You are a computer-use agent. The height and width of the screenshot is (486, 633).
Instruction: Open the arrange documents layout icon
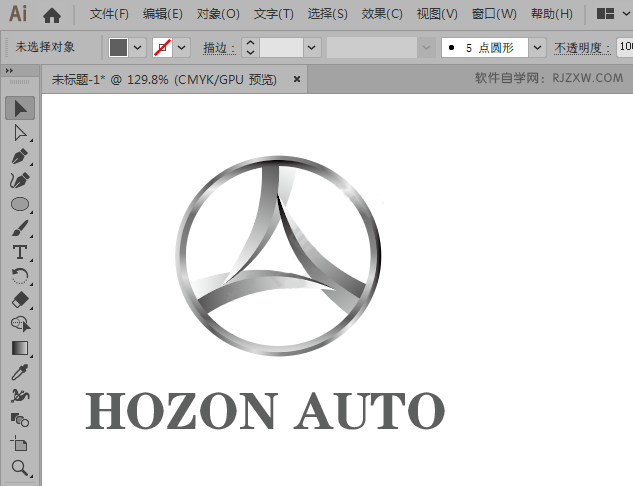click(605, 14)
